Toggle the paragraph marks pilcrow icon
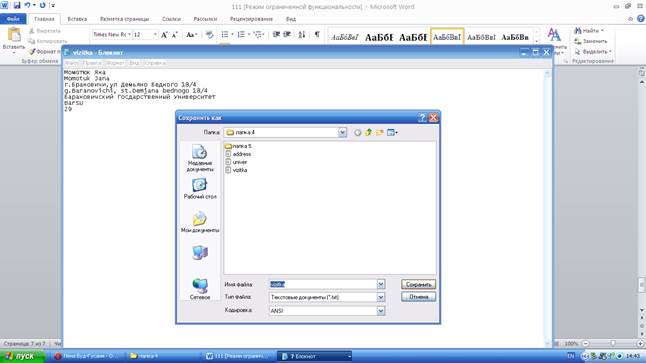The width and height of the screenshot is (646, 363). pyautogui.click(x=317, y=35)
